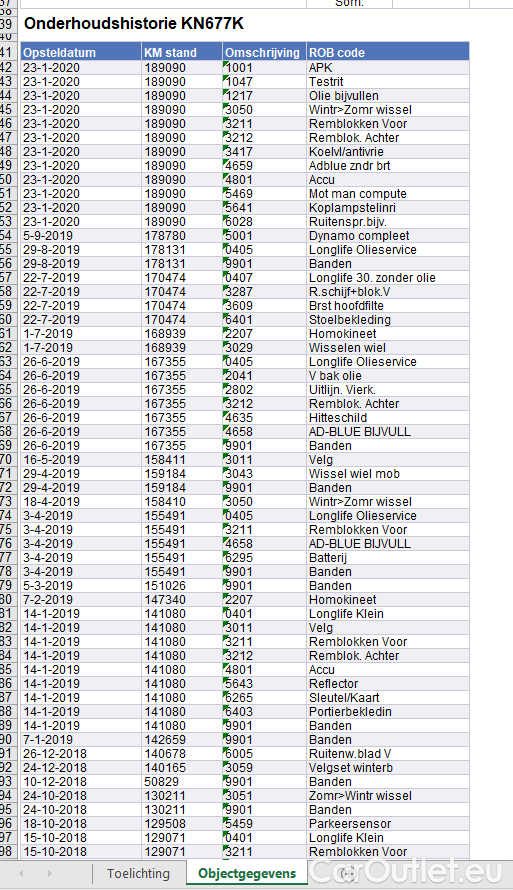Select the code cell 1001
Image resolution: width=513 pixels, height=890 pixels.
tap(264, 68)
